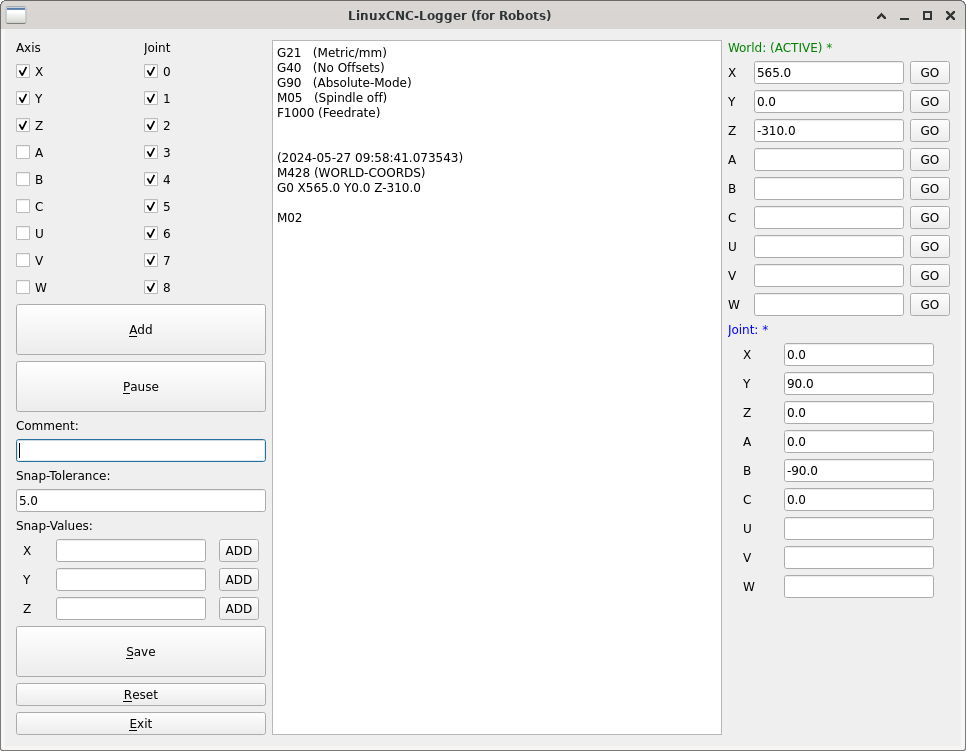Click the World Y field showing 0.0
Image resolution: width=966 pixels, height=751 pixels.
click(829, 102)
